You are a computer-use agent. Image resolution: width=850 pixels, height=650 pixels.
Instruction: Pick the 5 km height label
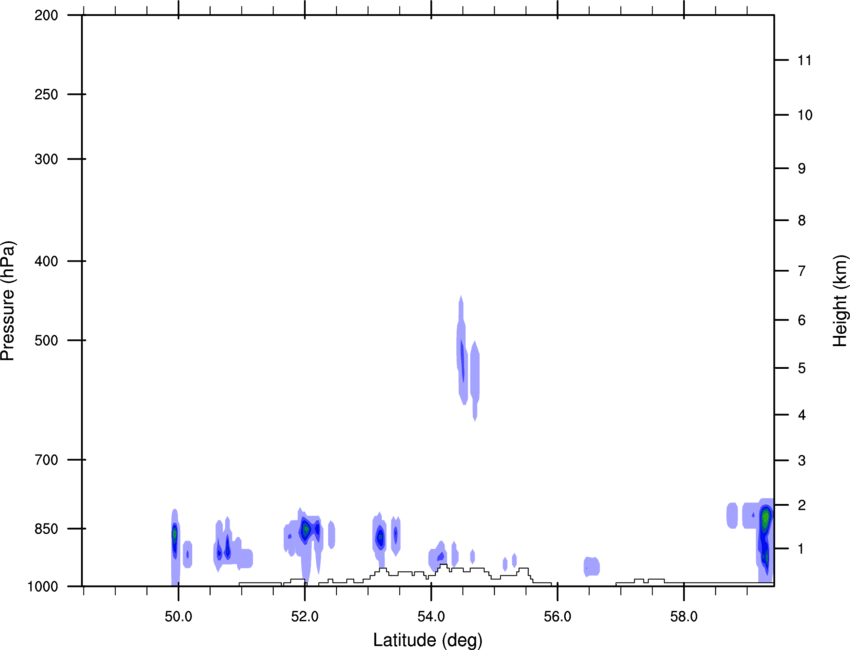[x=801, y=368]
